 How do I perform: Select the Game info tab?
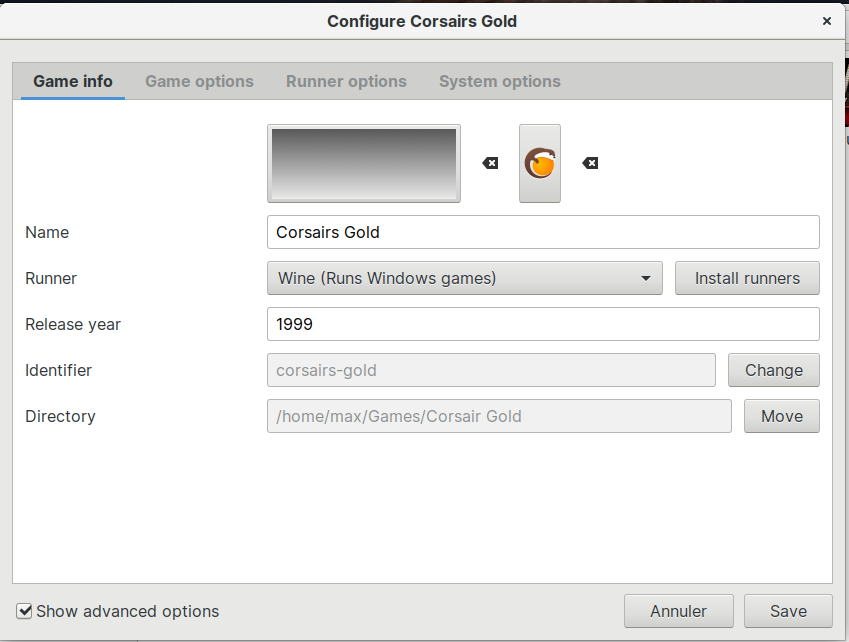pyautogui.click(x=73, y=82)
